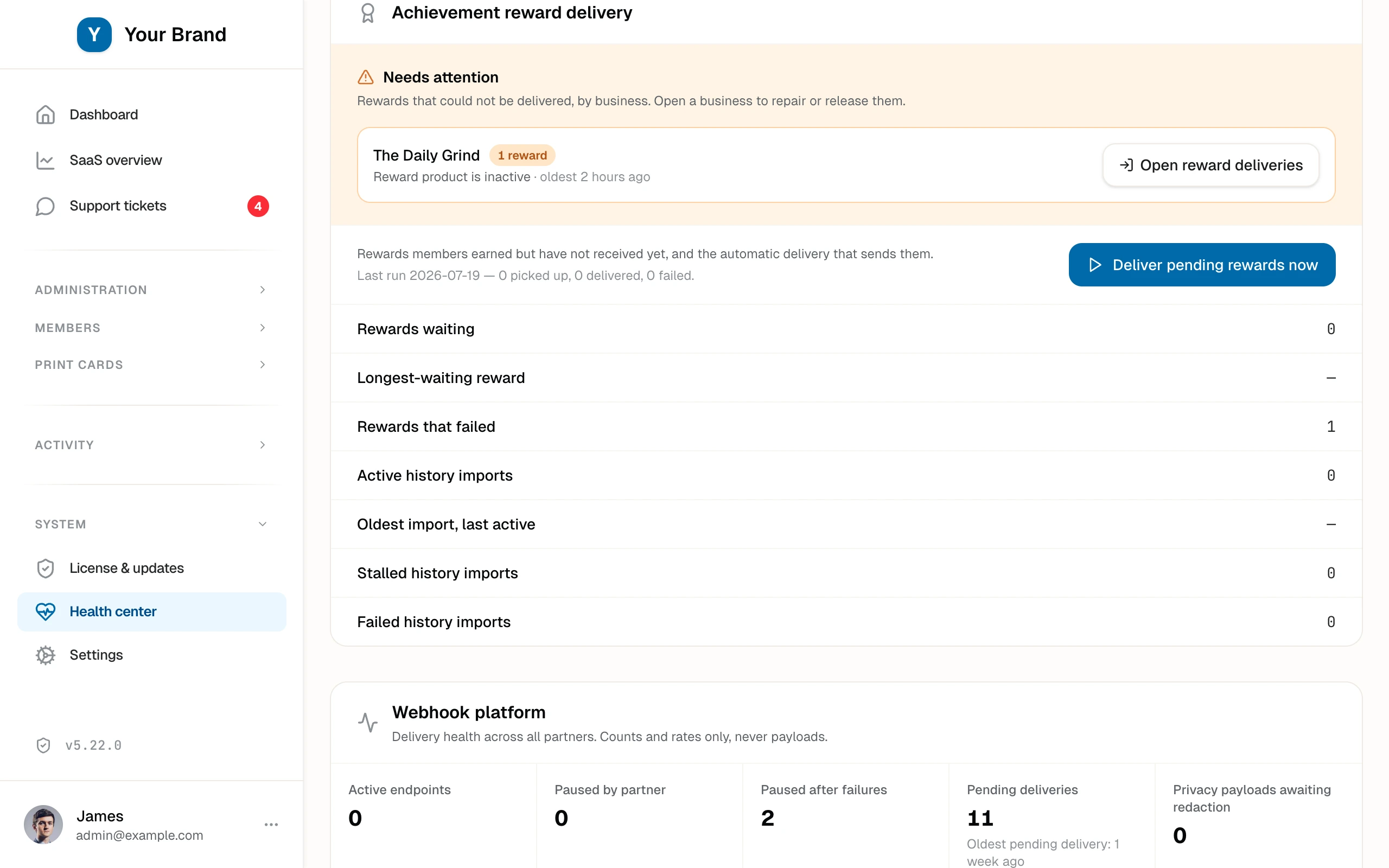Click Oldest pending delivery note
Image resolution: width=1389 pixels, height=868 pixels.
coord(1043,852)
